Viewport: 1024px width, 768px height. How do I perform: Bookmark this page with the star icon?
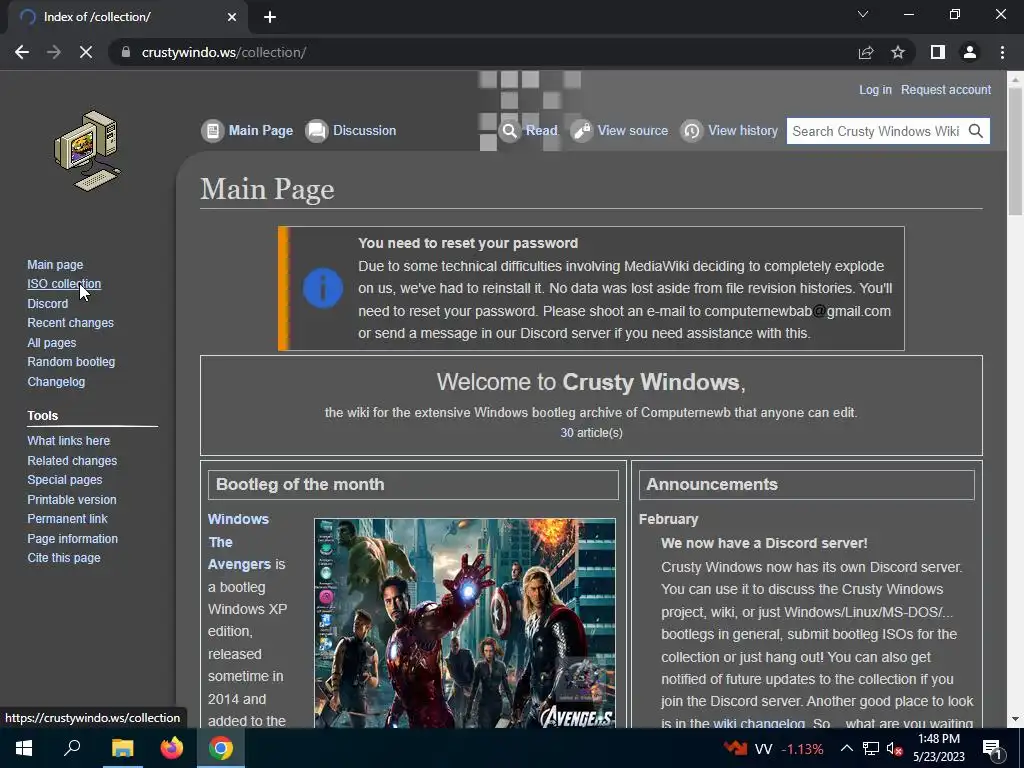(898, 52)
